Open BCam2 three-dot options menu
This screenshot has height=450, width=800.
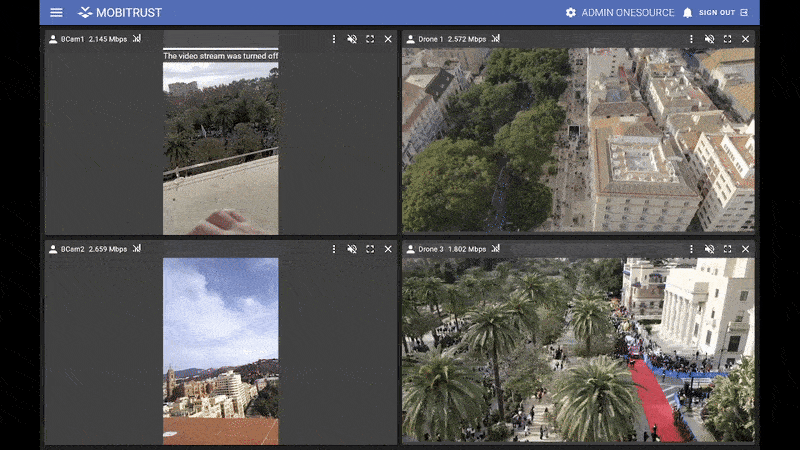tap(334, 249)
